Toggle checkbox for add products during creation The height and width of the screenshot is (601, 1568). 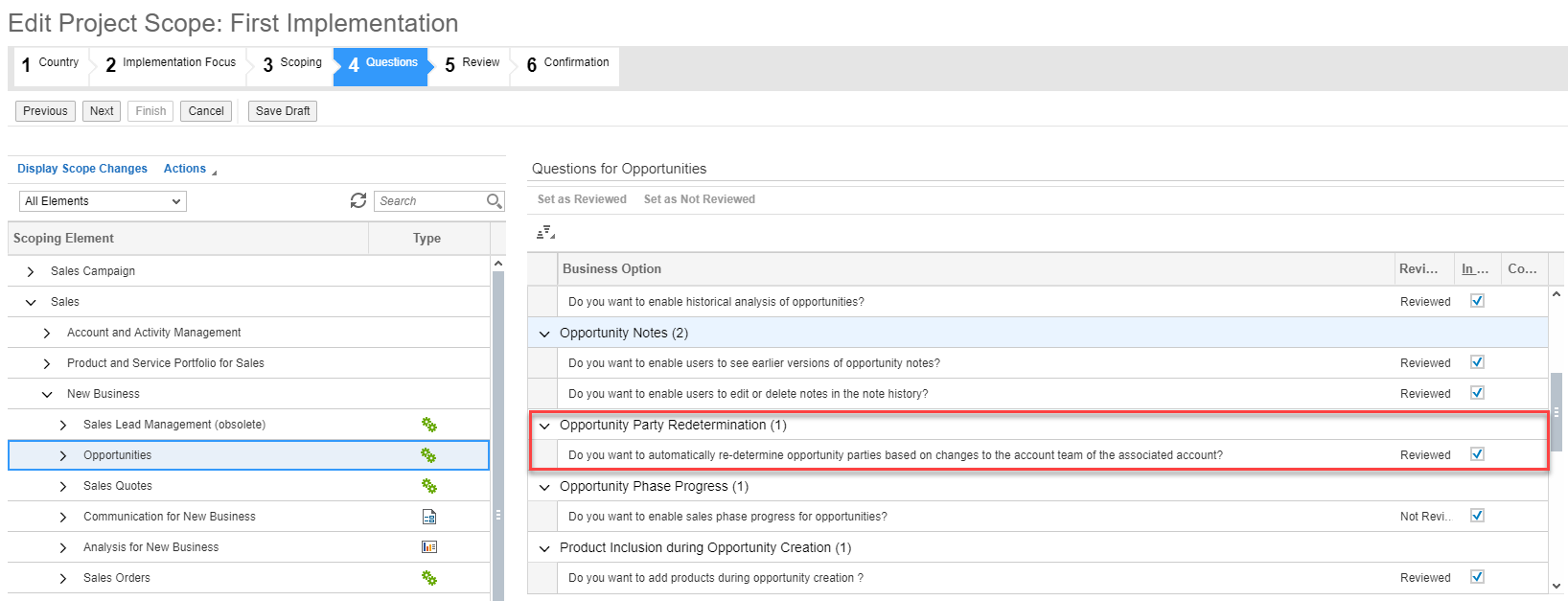tap(1477, 577)
